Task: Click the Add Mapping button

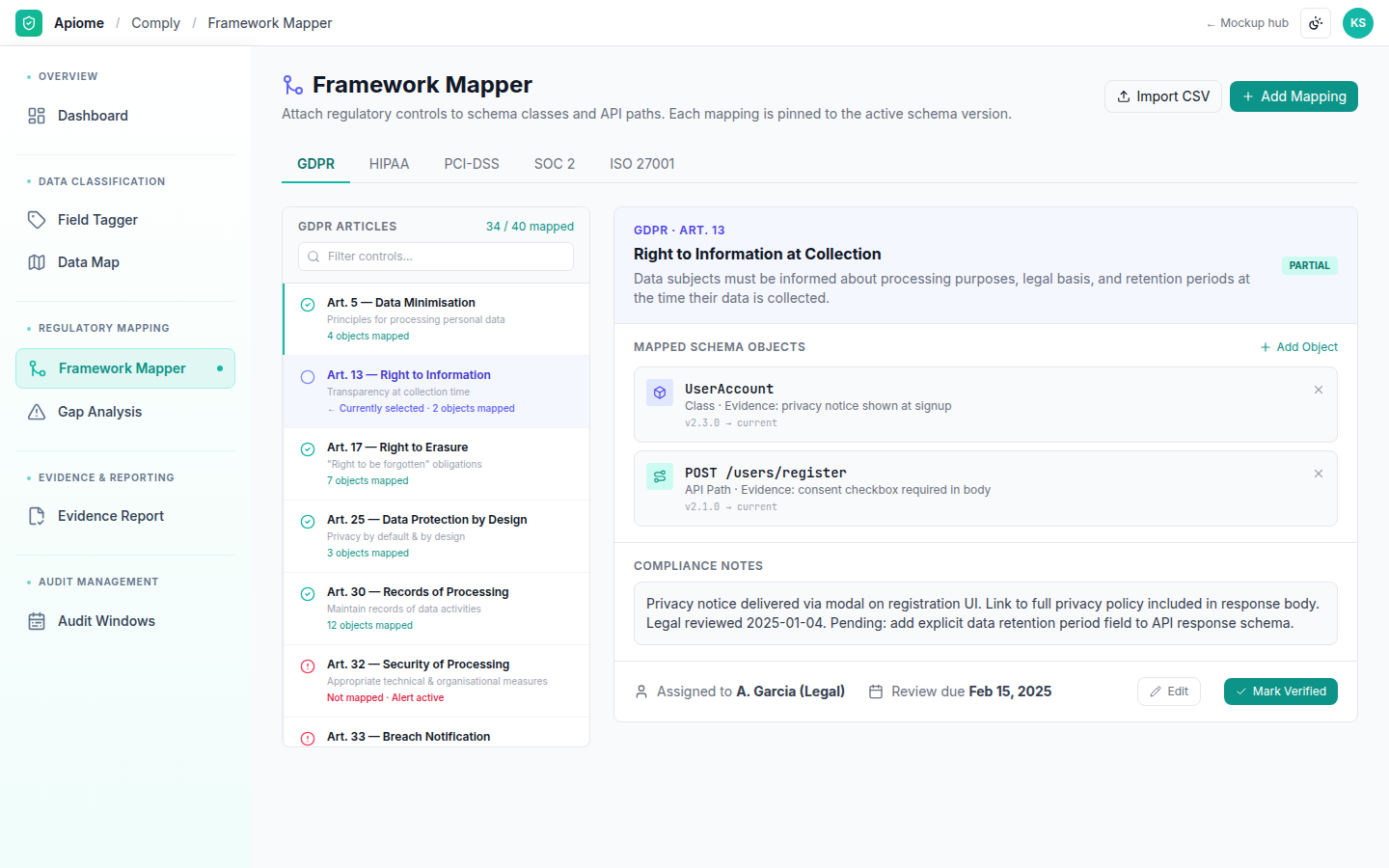Action: 1294,96
